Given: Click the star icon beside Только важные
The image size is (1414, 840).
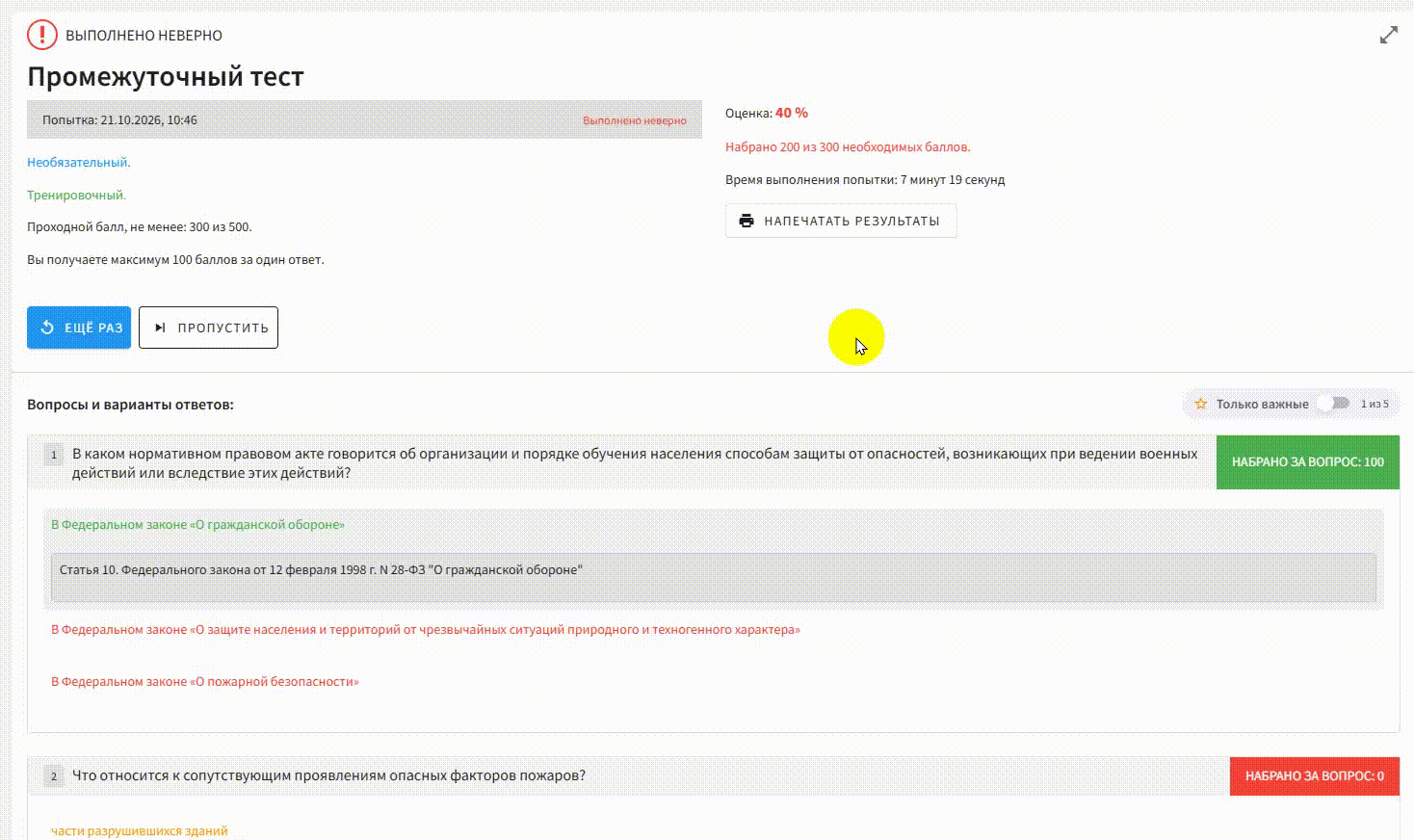Looking at the screenshot, I should click(x=1201, y=404).
